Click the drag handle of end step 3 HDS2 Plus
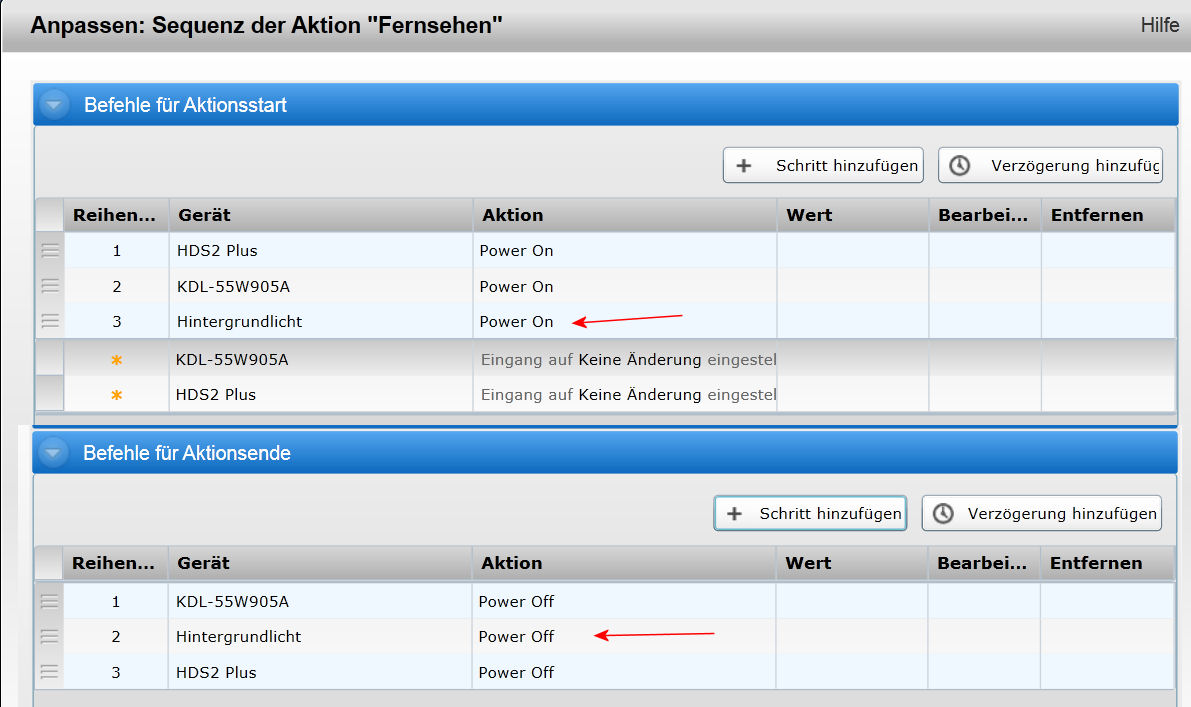The height and width of the screenshot is (707, 1191). [49, 672]
